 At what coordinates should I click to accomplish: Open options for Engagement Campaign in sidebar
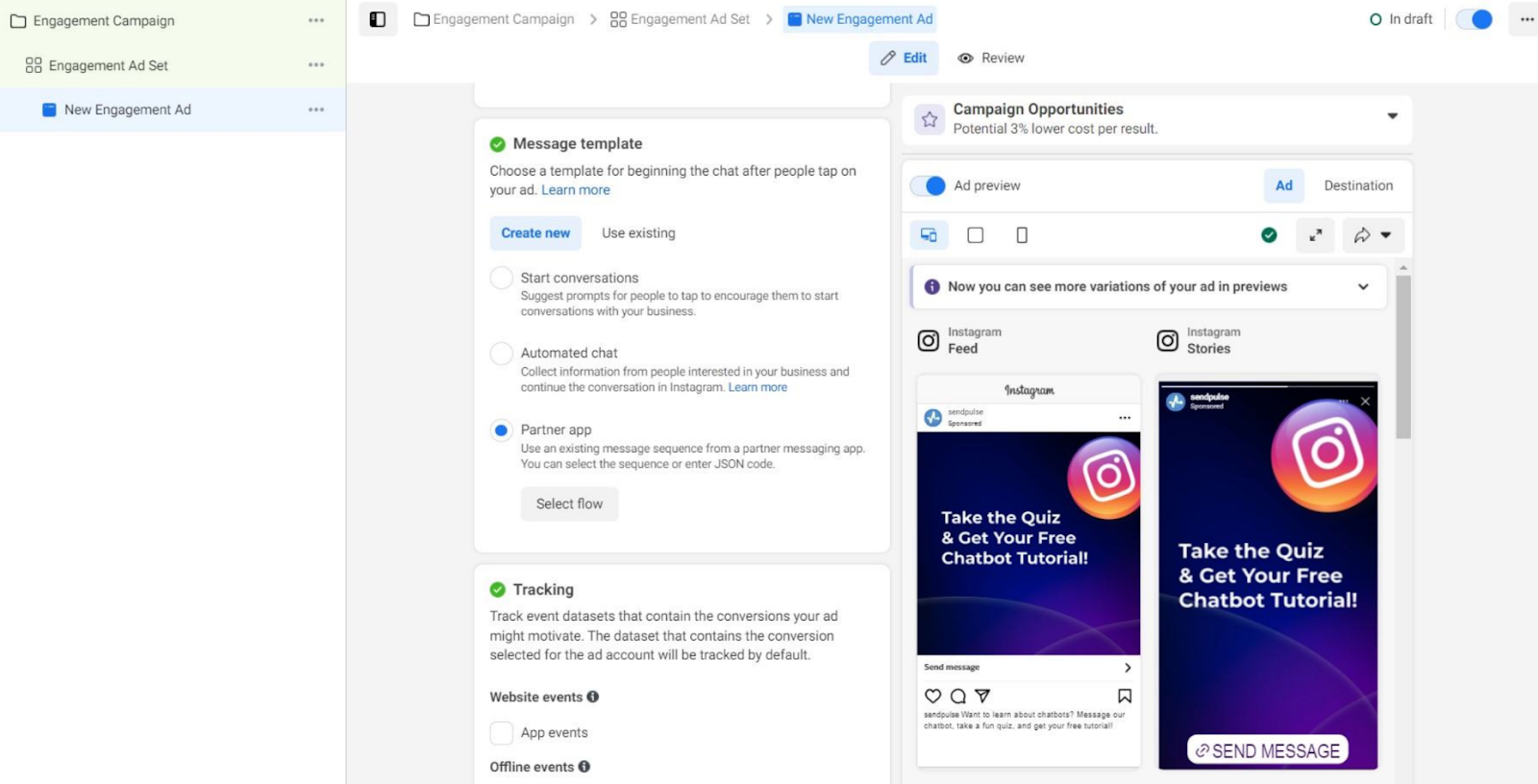point(316,20)
